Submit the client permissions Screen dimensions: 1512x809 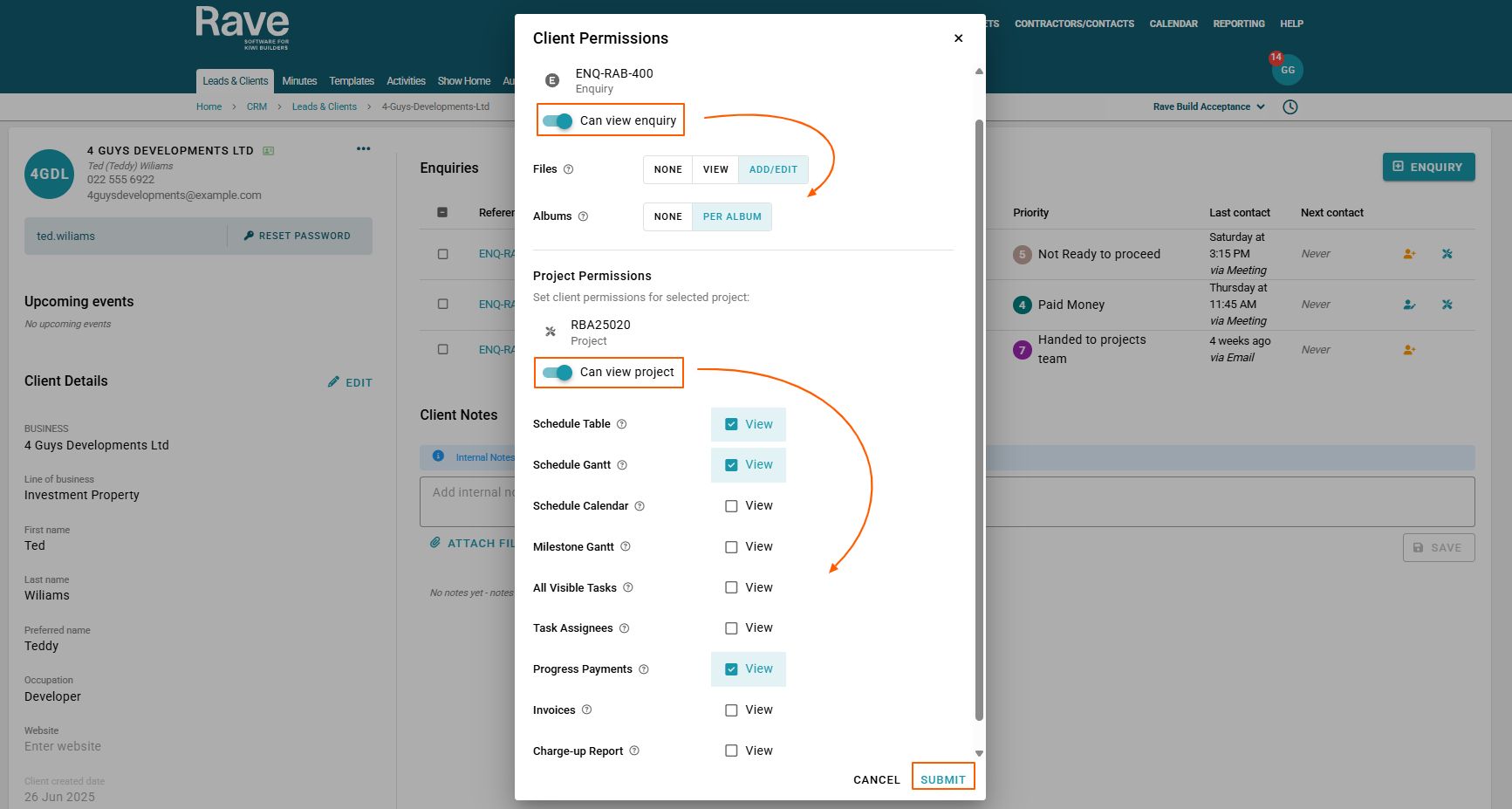click(943, 779)
